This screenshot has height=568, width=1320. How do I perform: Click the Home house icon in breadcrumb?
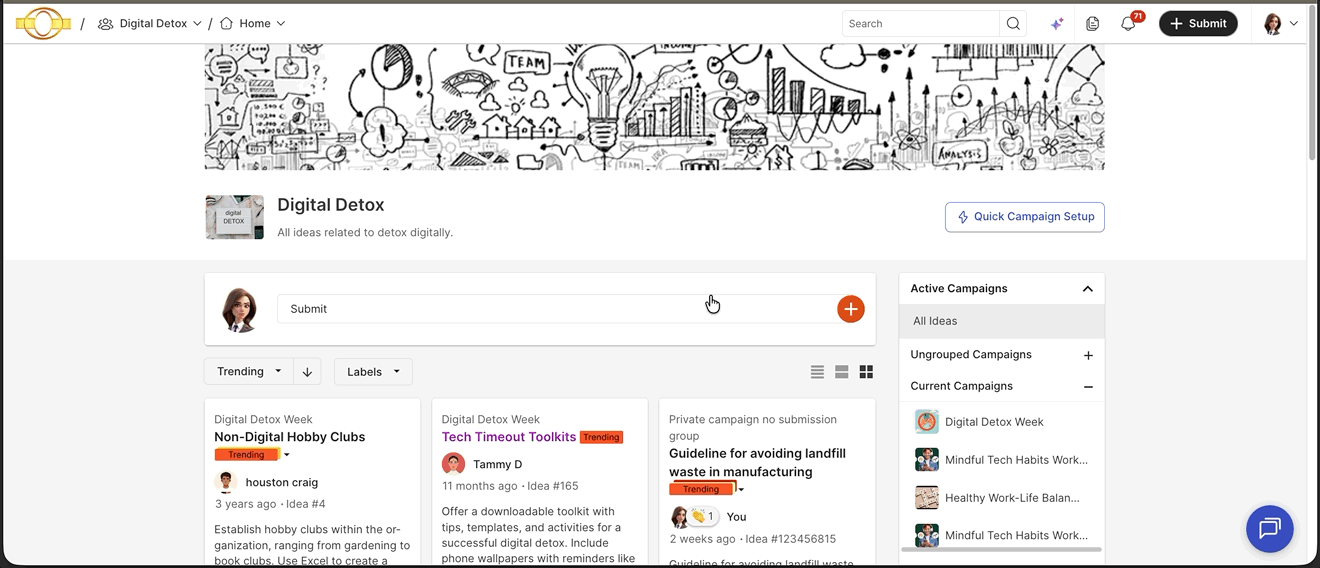(x=226, y=23)
